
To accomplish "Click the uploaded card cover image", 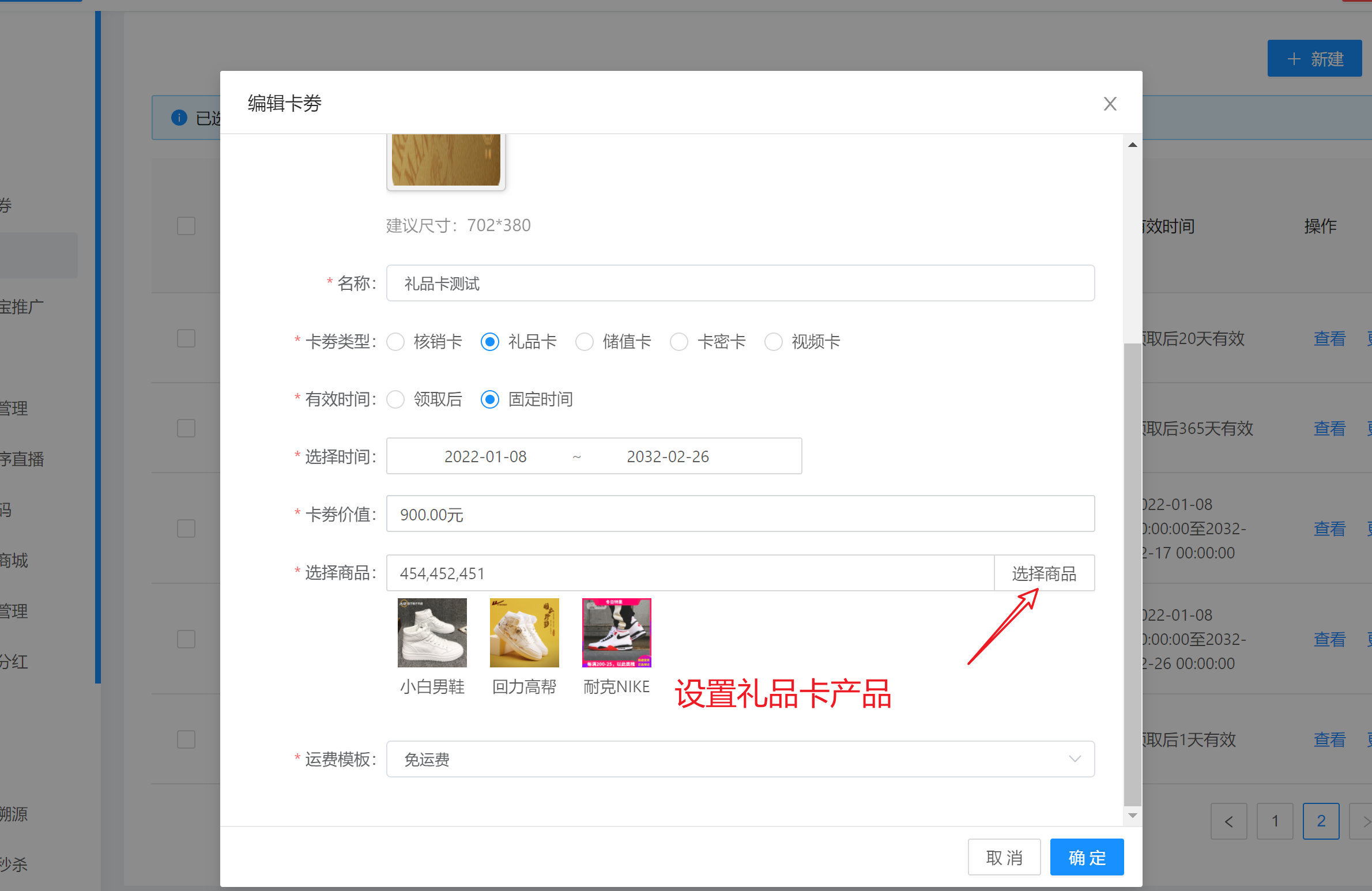I will pyautogui.click(x=446, y=160).
